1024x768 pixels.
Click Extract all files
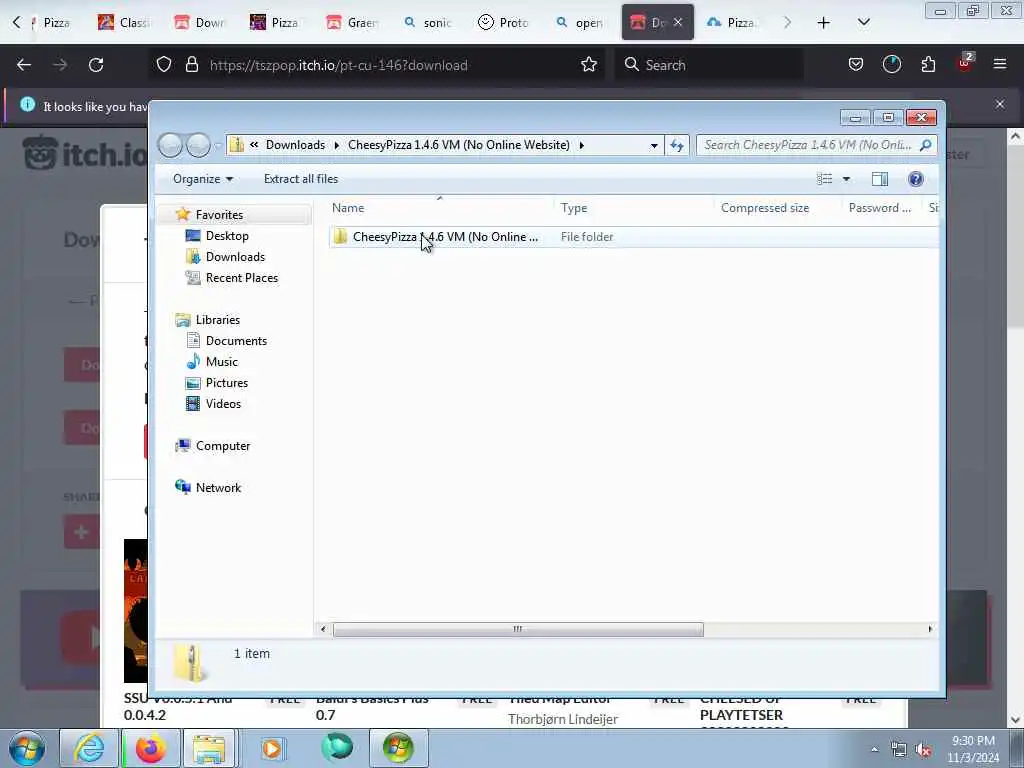(301, 178)
